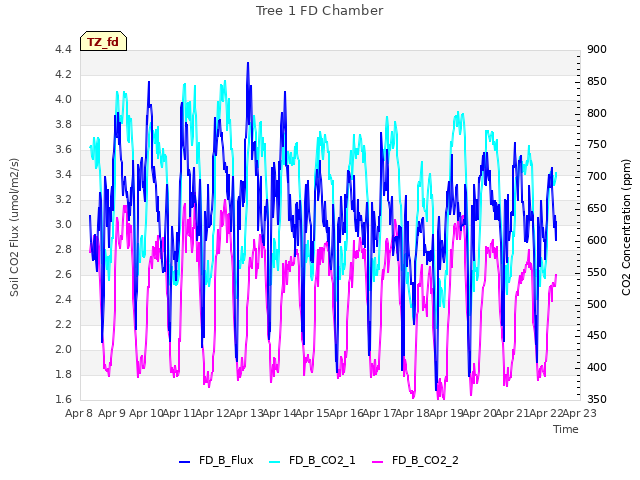Click the Time axis label
Screen dimensions: 640x480
[x=566, y=429]
